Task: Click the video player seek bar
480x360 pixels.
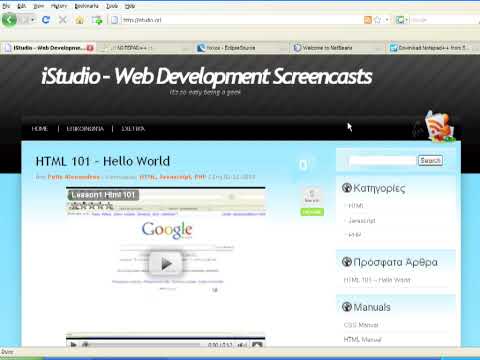Action: [x=143, y=345]
